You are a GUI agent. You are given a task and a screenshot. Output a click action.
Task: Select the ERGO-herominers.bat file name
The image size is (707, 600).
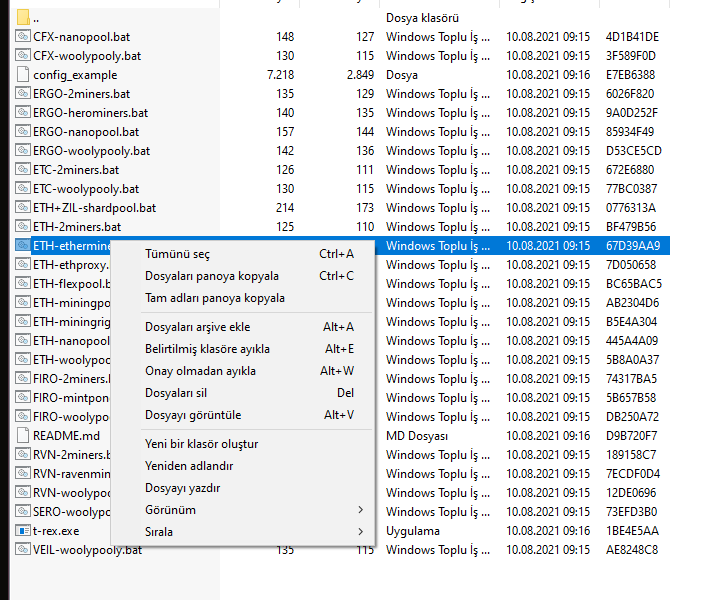tap(91, 113)
